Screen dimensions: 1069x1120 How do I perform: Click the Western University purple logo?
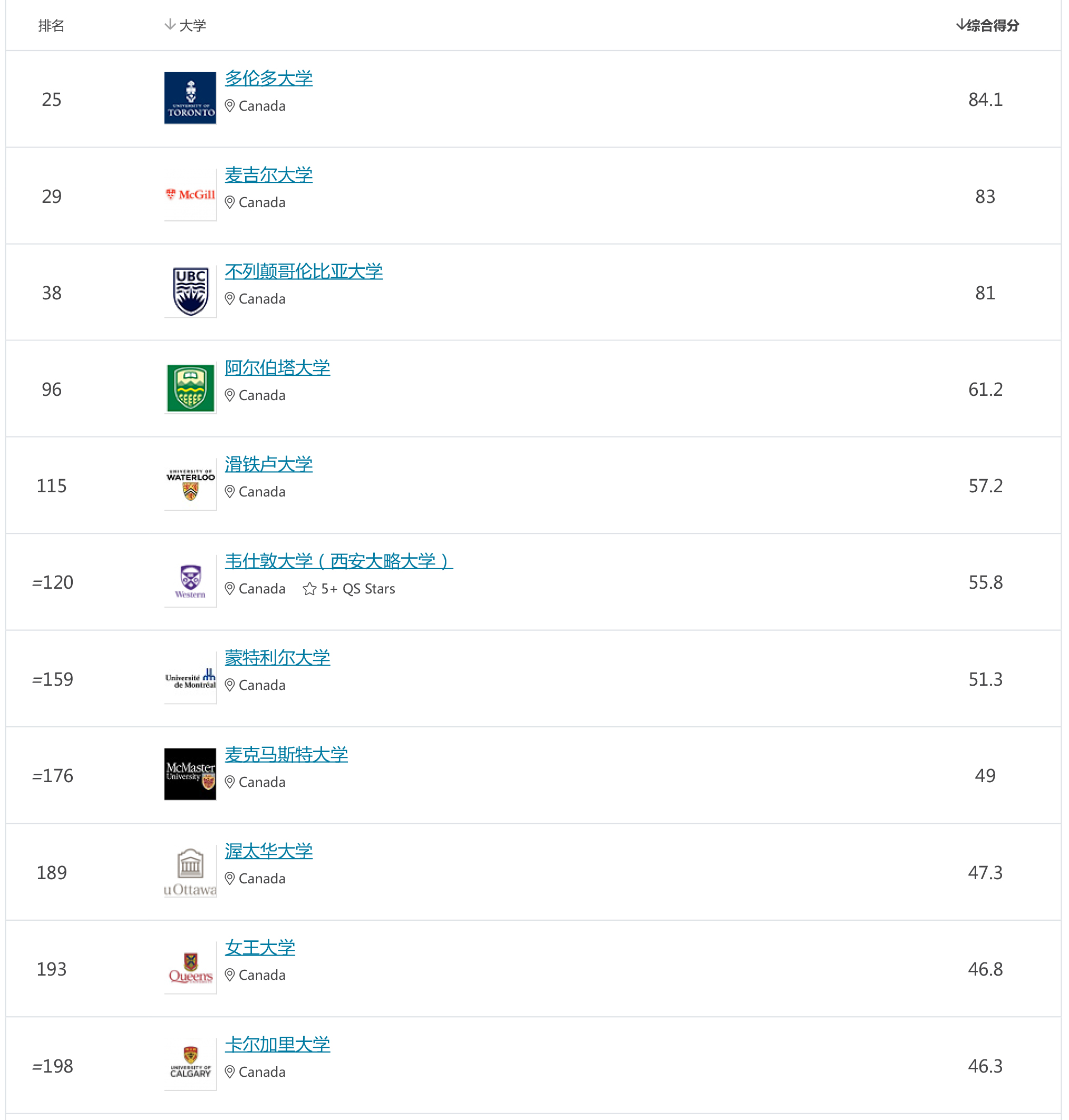190,582
